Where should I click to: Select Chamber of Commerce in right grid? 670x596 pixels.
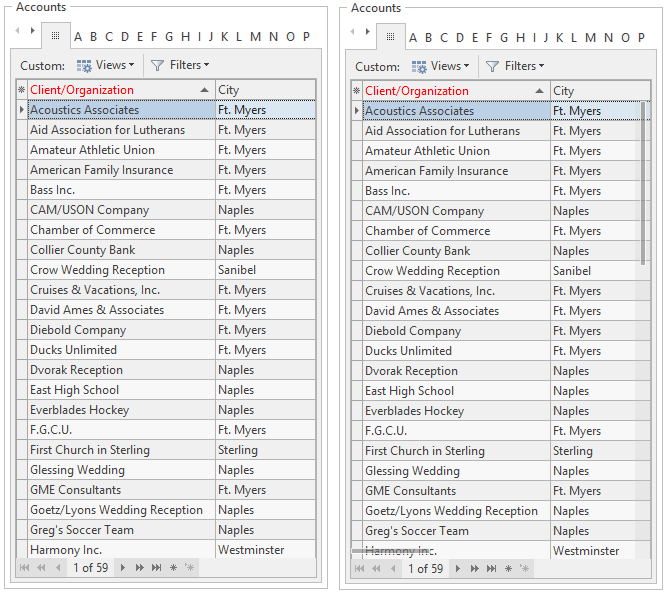501,231
